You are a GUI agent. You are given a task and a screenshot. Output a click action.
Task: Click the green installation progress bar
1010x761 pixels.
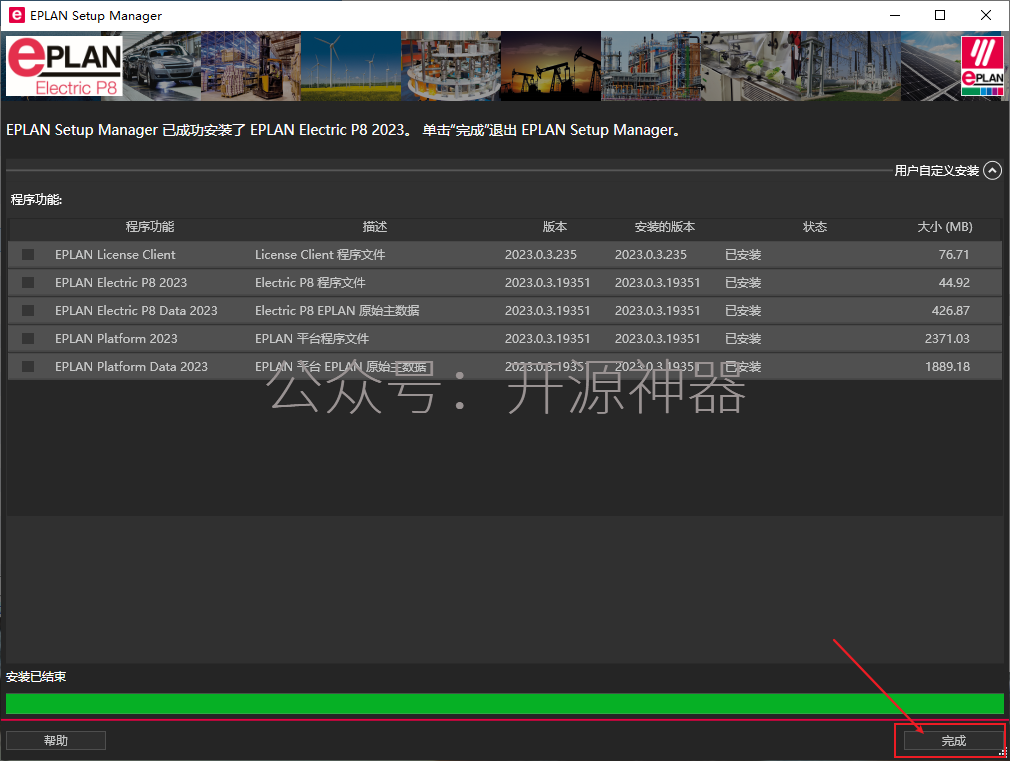point(505,704)
